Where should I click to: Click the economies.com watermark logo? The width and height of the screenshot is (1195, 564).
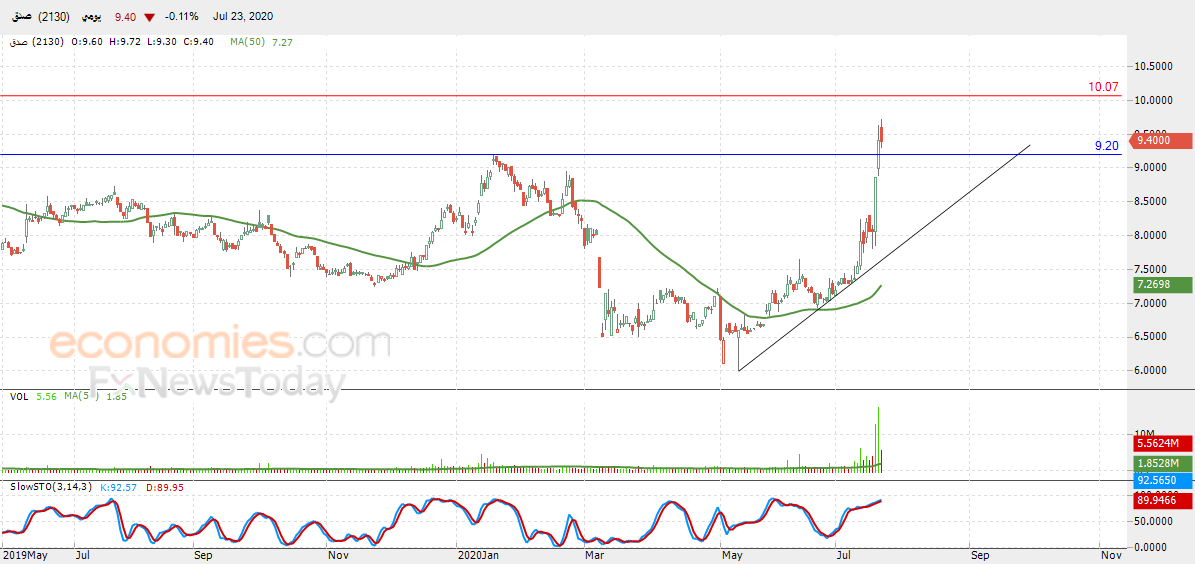click(x=219, y=344)
